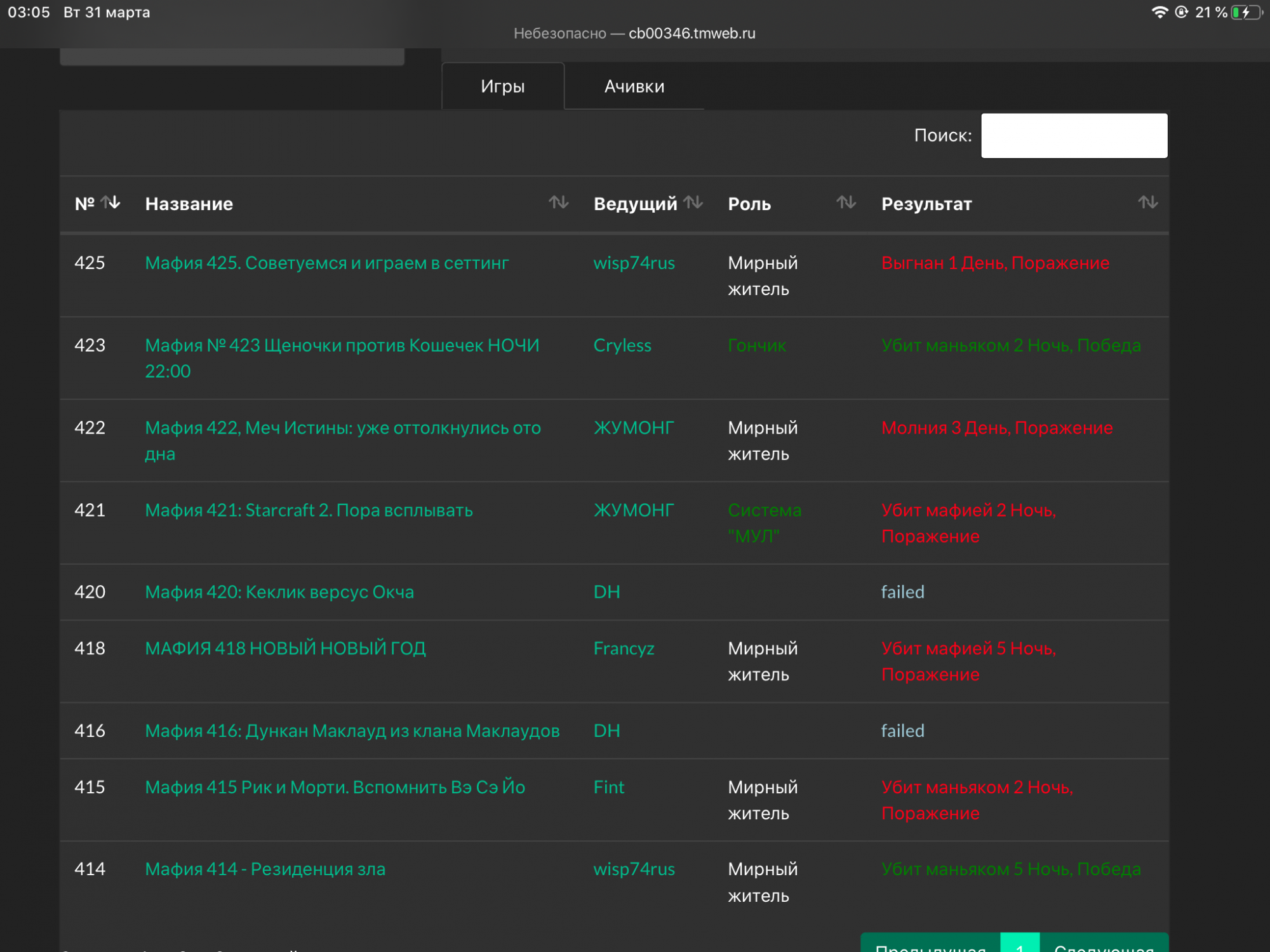Screen dimensions: 1270x952
Task: Sort table by № column arrows
Action: [110, 203]
